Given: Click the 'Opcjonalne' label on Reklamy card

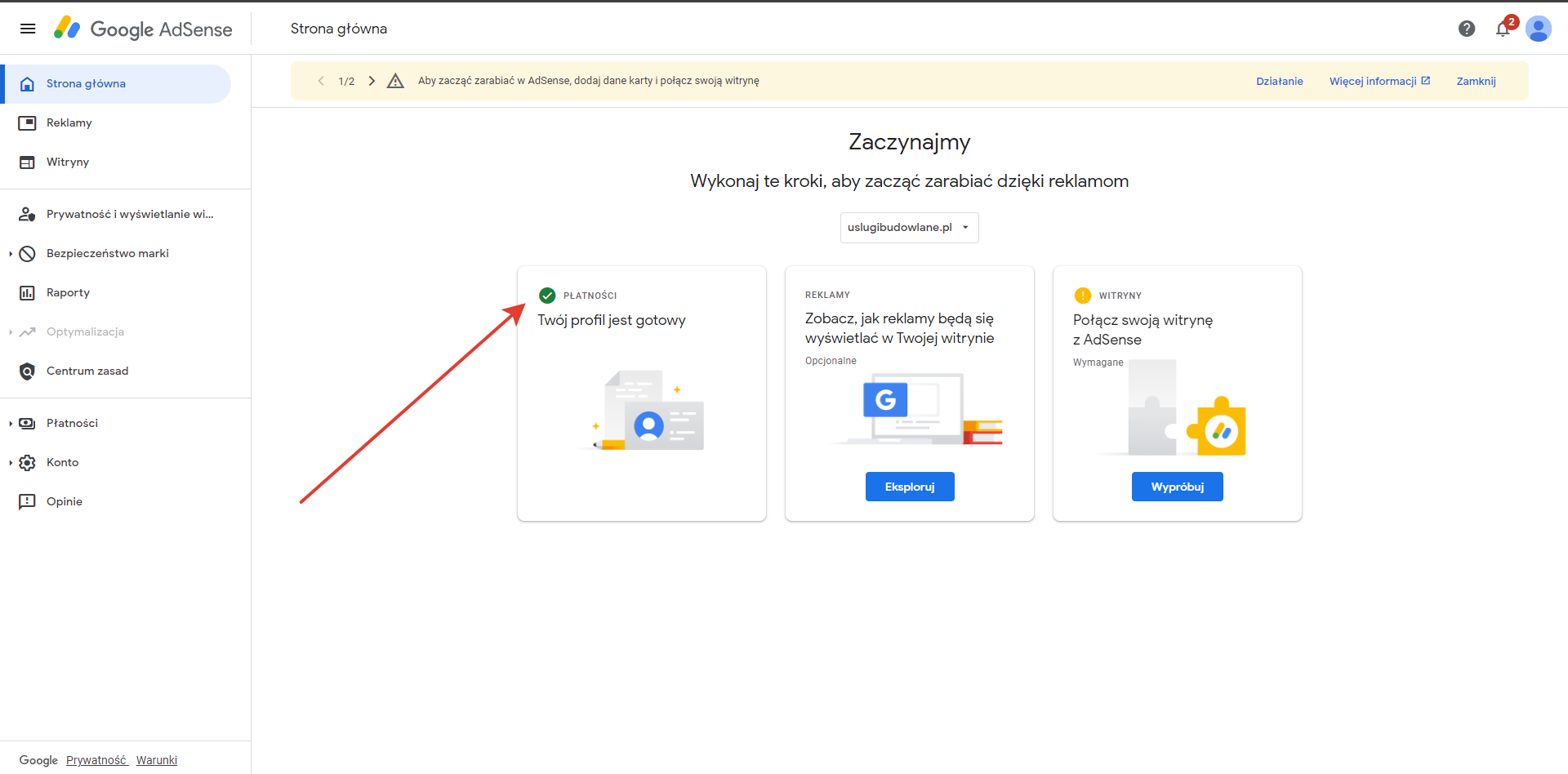Looking at the screenshot, I should 831,361.
